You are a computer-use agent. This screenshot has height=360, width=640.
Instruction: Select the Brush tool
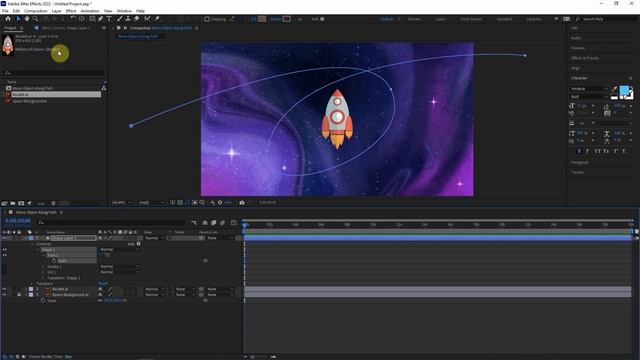click(120, 19)
